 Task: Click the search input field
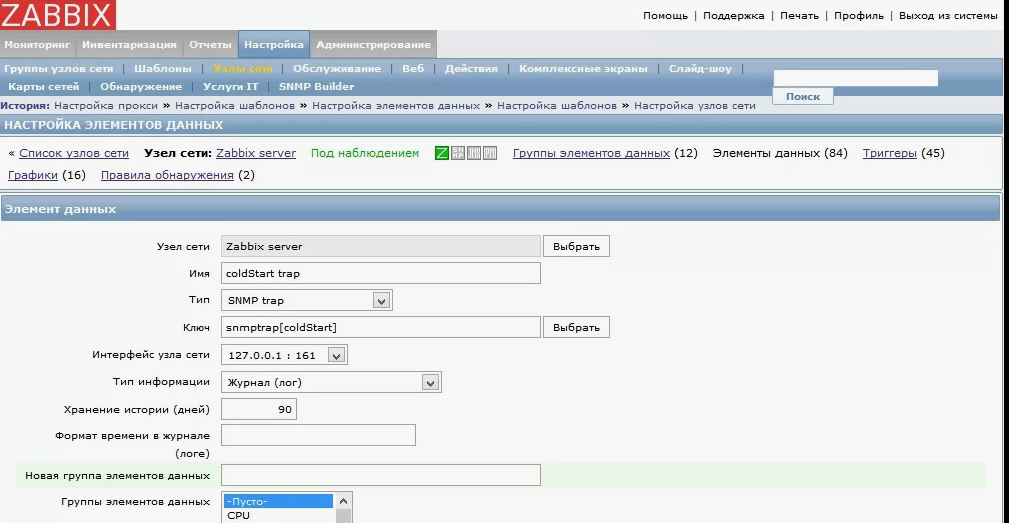click(x=855, y=78)
